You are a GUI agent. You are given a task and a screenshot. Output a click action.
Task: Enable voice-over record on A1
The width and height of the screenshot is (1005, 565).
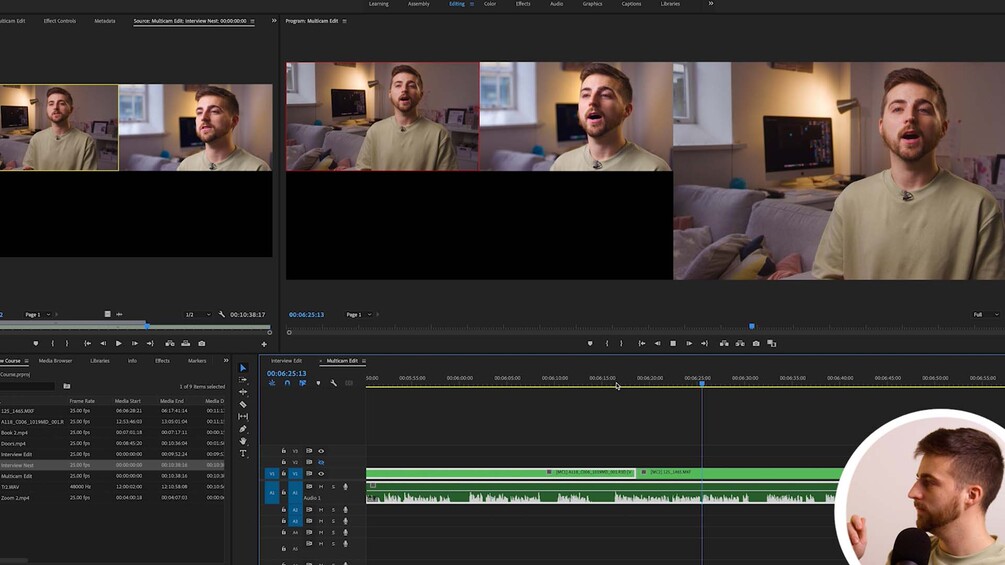click(x=345, y=487)
